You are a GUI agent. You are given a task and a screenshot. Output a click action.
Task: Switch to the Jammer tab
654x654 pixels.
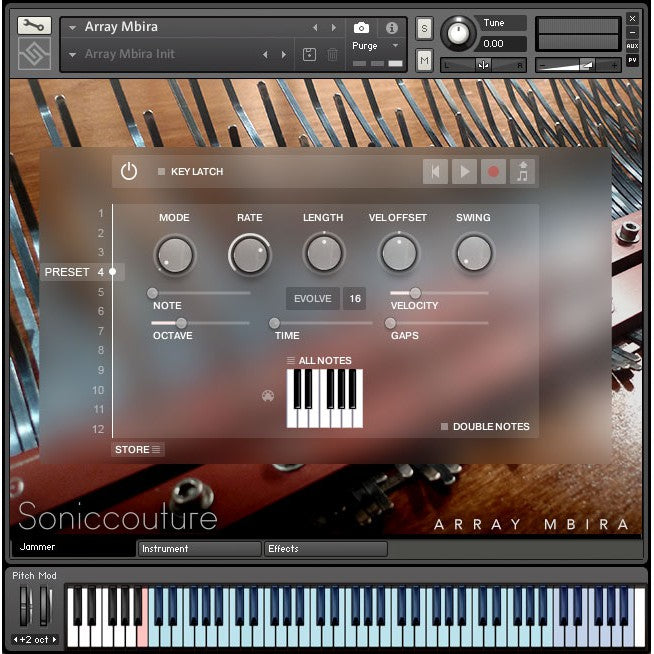point(73,547)
